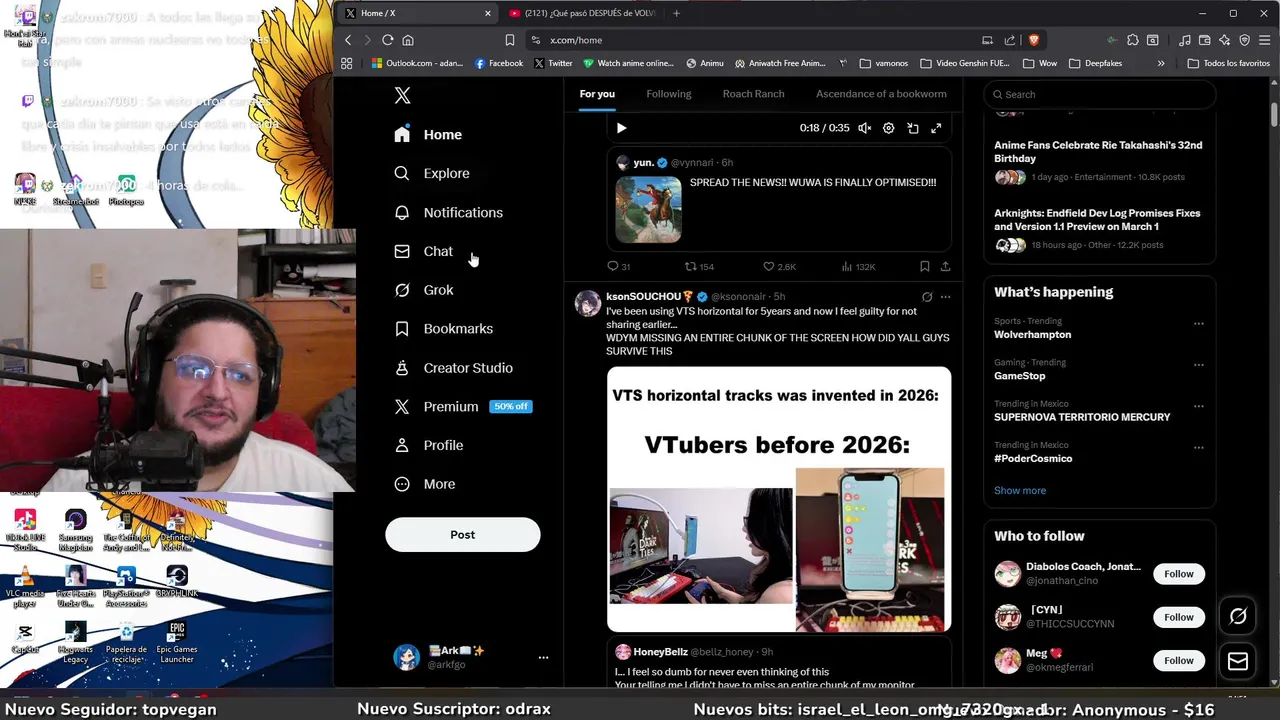
Task: Open Brave Wallet icon
Action: tap(1204, 40)
